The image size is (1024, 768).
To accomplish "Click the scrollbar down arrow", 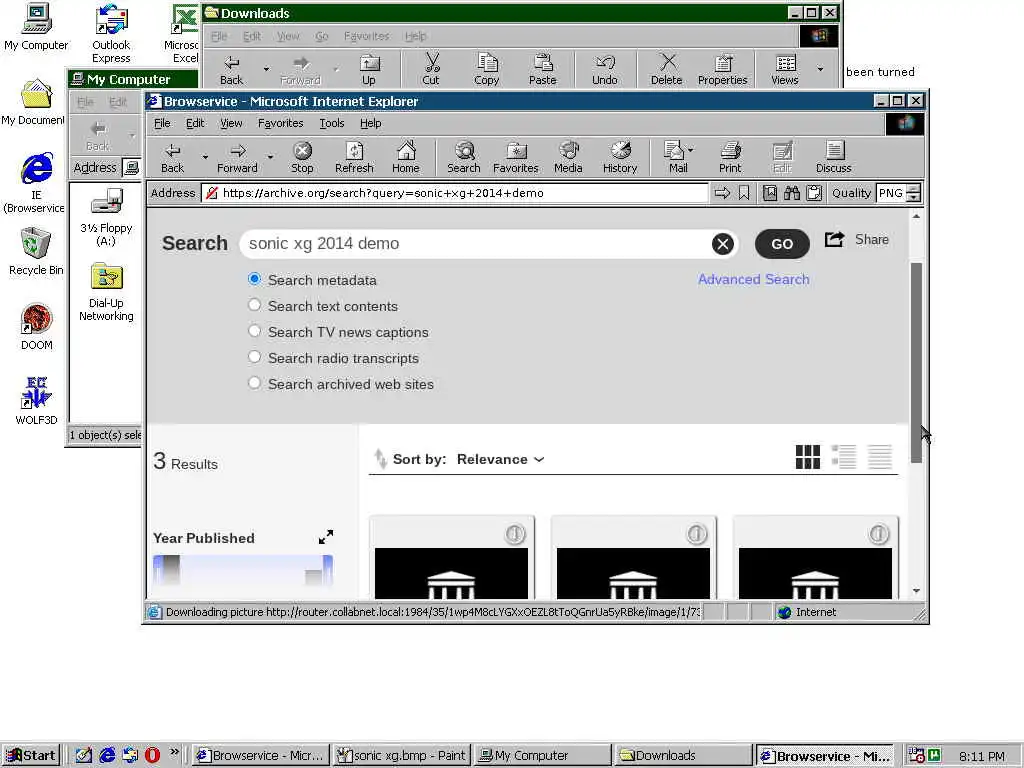I will point(916,590).
